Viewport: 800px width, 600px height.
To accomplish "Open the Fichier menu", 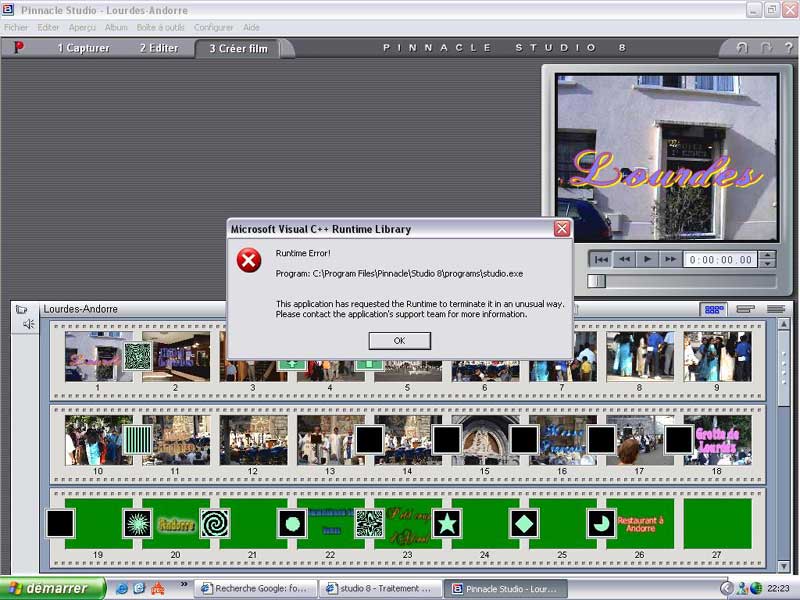I will [16, 28].
